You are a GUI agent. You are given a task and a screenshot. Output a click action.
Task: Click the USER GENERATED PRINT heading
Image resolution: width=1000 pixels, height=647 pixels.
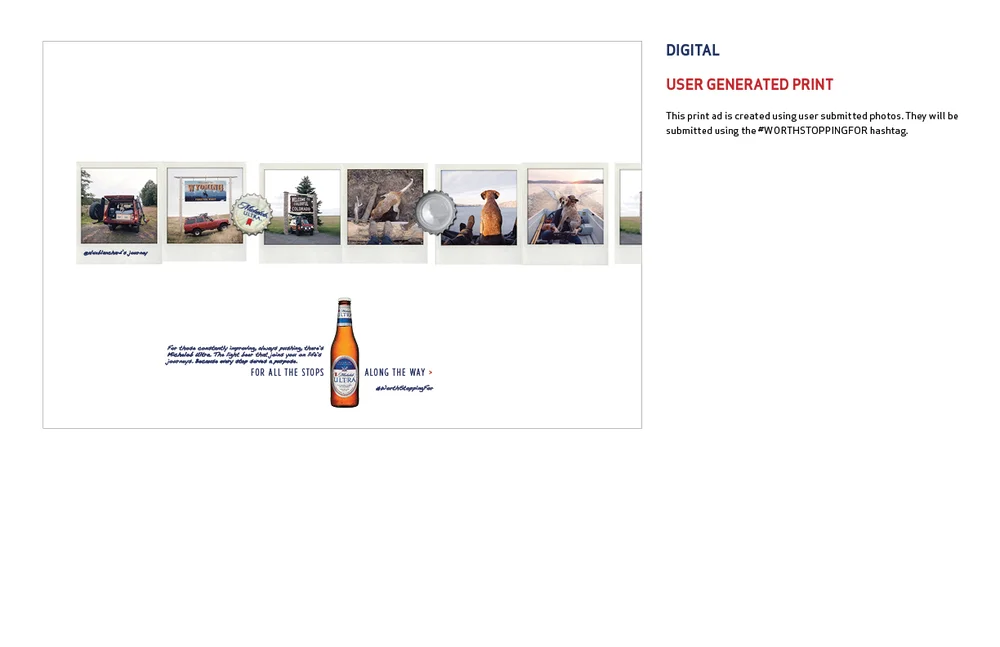tap(749, 85)
